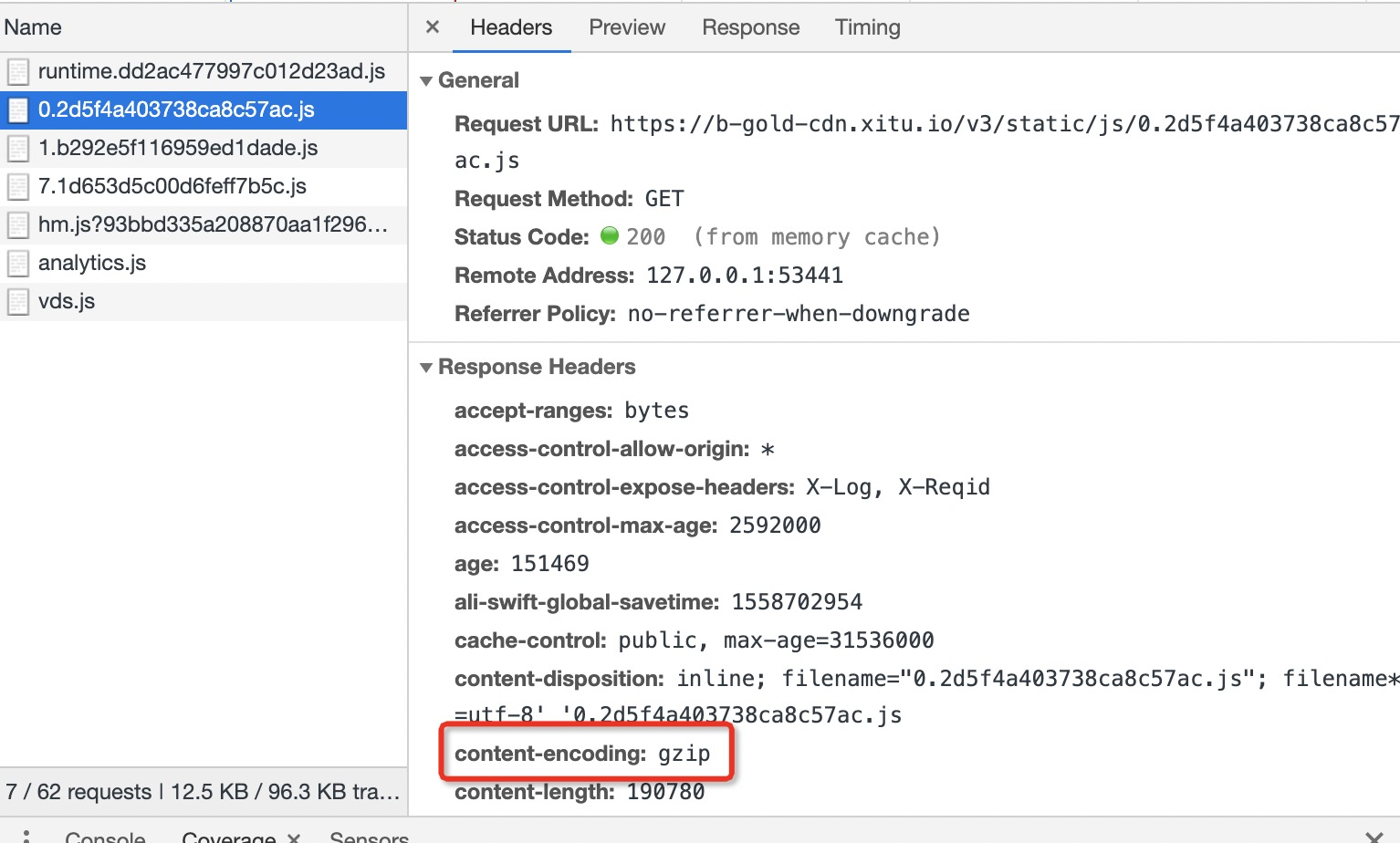Click the file icon beside 7.1d653d5c00d6feff7b5c.js
Viewport: 1400px width, 843px height.
[x=18, y=187]
